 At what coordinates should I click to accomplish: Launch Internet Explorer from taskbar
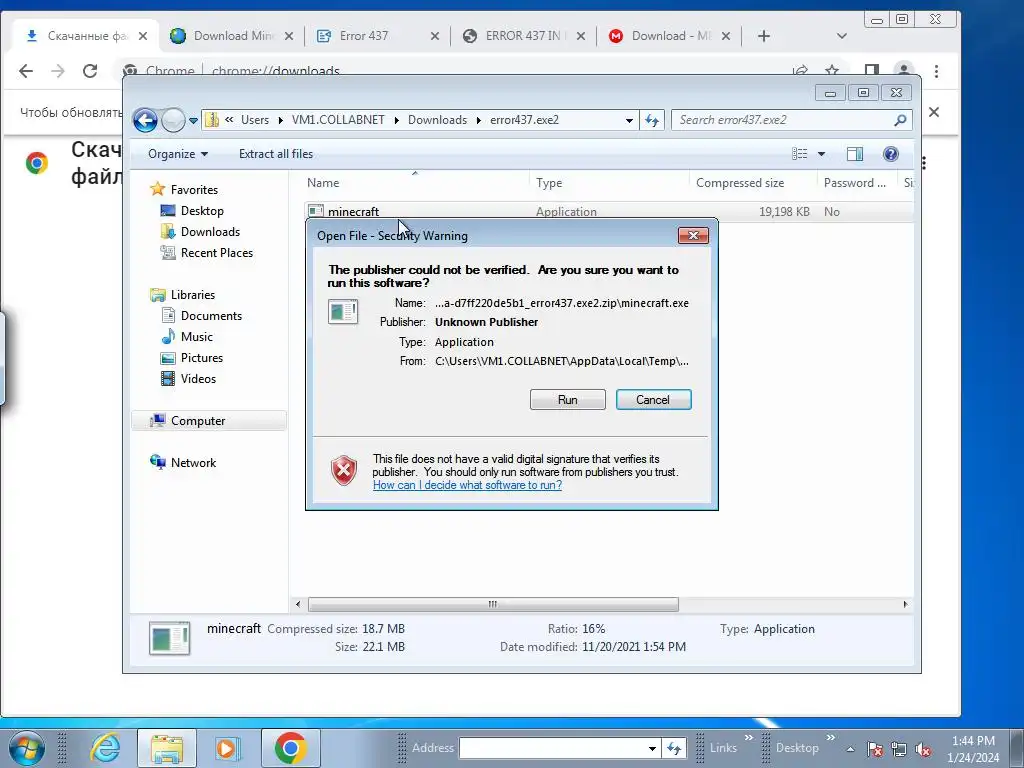point(105,748)
